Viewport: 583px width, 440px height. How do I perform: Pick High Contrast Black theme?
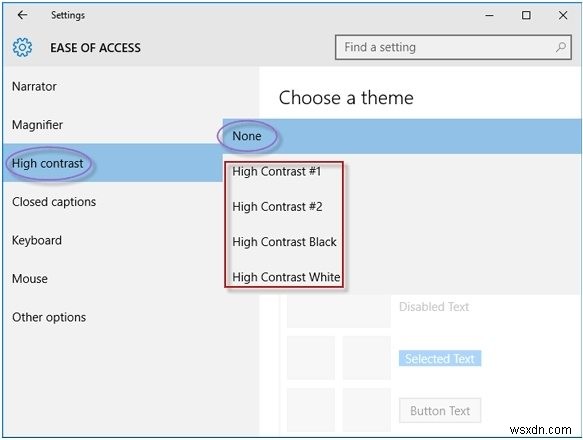(284, 242)
